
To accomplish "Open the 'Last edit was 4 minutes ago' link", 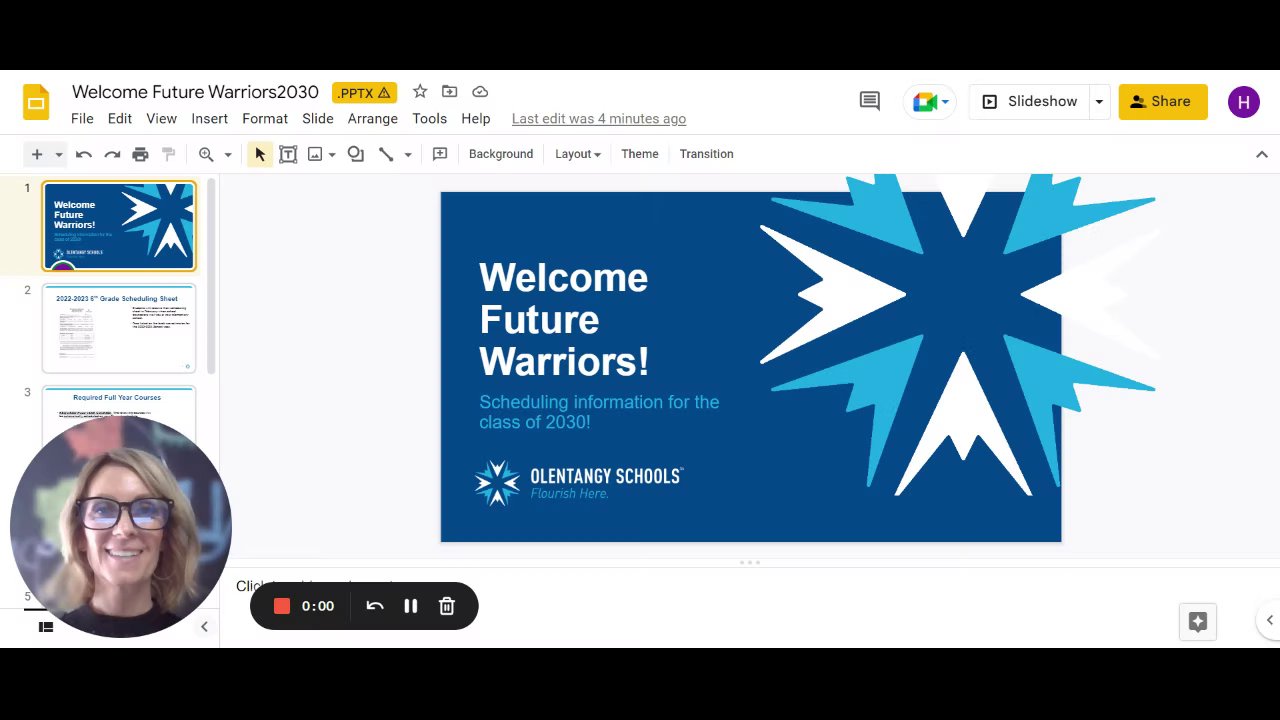I will [599, 118].
